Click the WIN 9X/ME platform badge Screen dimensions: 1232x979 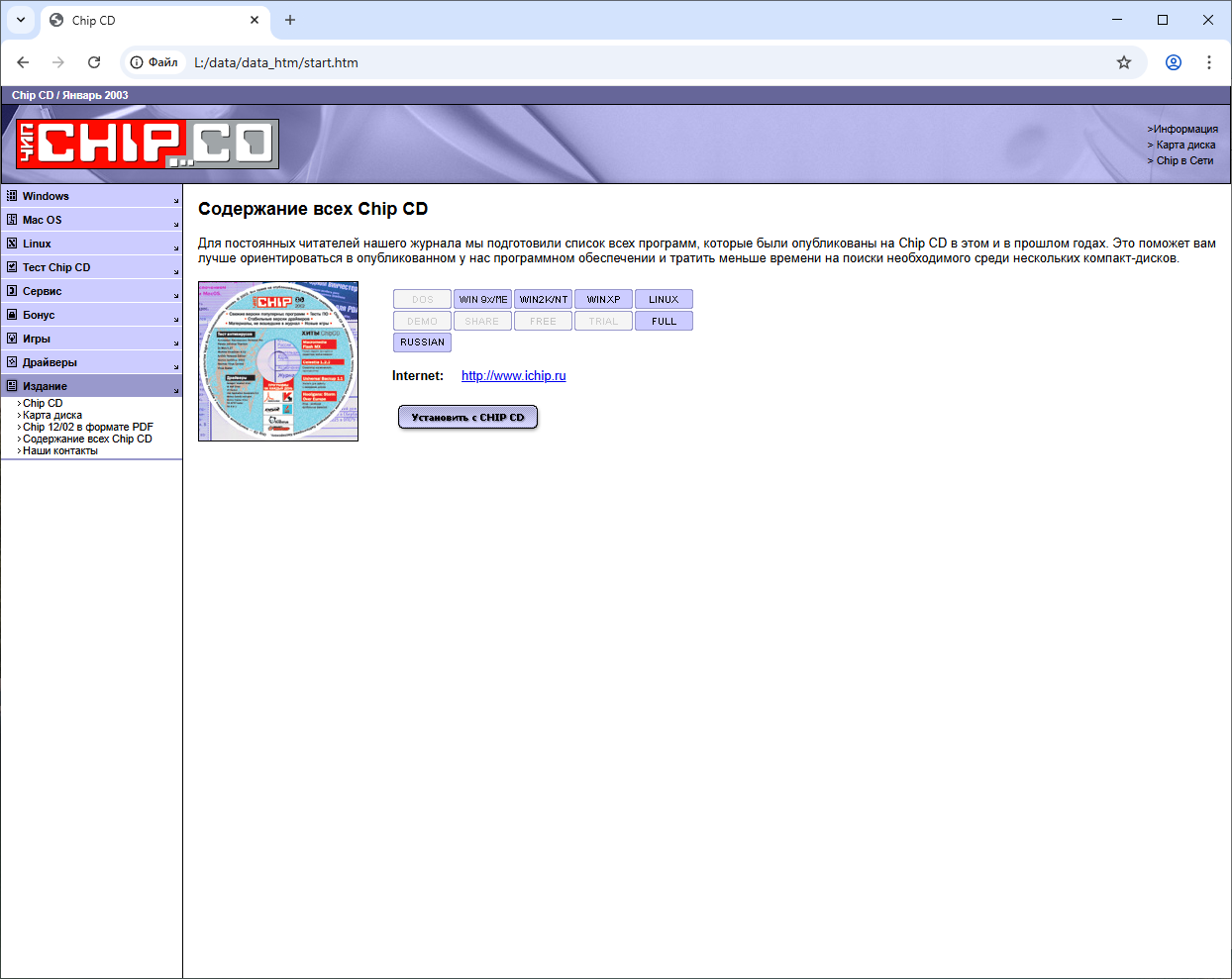pos(483,299)
